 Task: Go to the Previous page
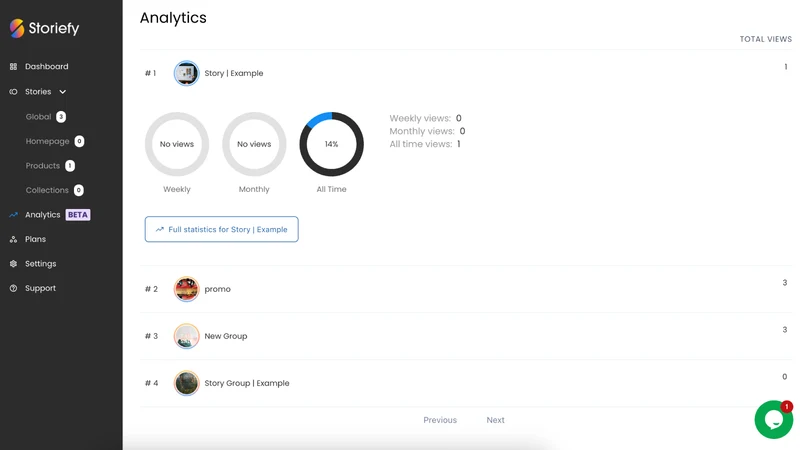440,420
